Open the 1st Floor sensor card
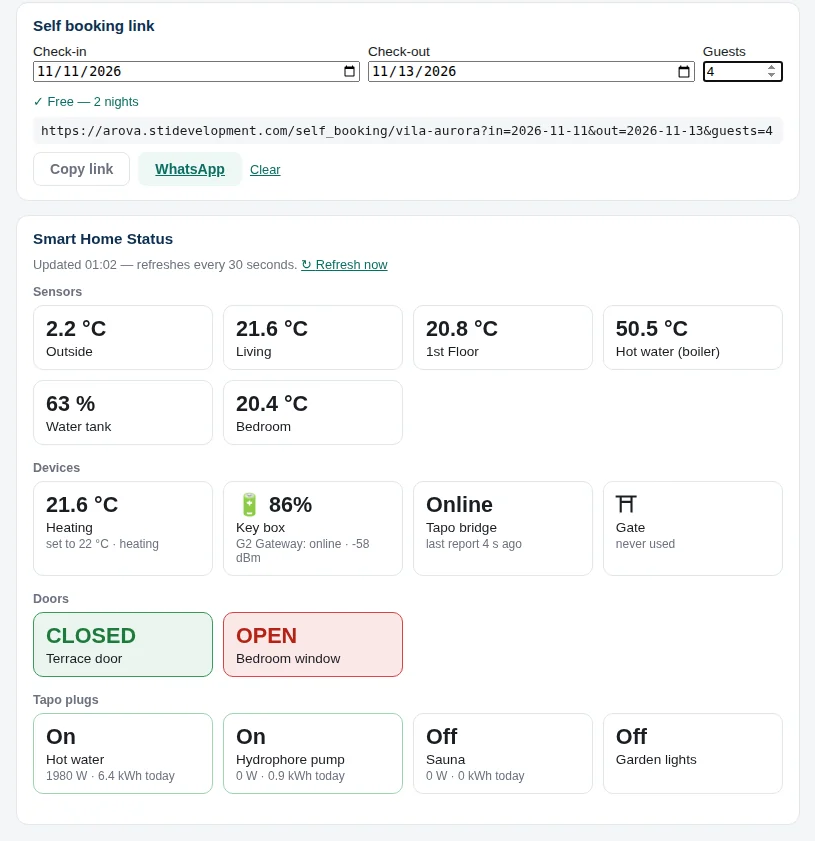The image size is (815, 841). tap(503, 337)
